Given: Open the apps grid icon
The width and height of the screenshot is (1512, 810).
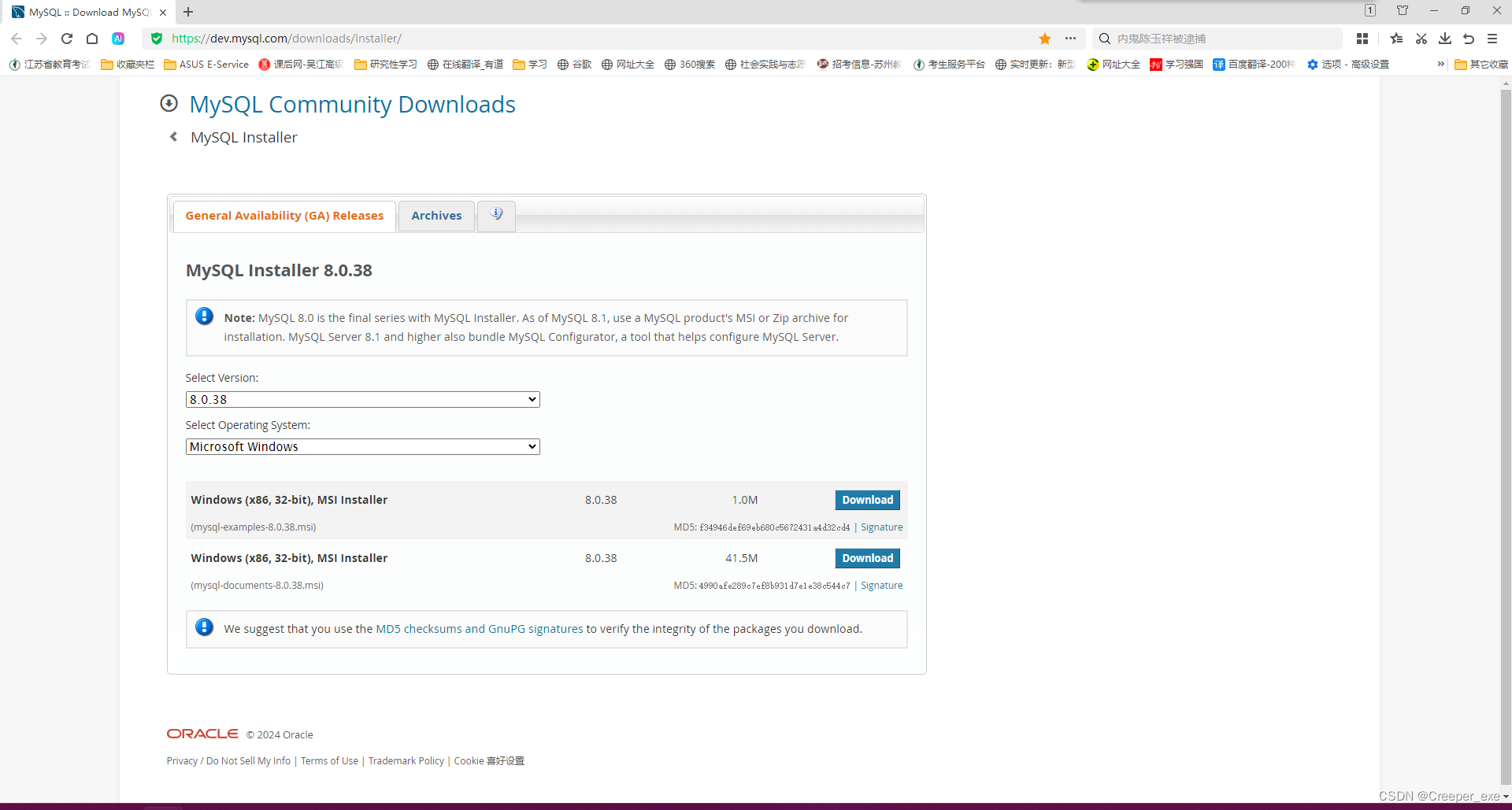Looking at the screenshot, I should click(x=1362, y=39).
